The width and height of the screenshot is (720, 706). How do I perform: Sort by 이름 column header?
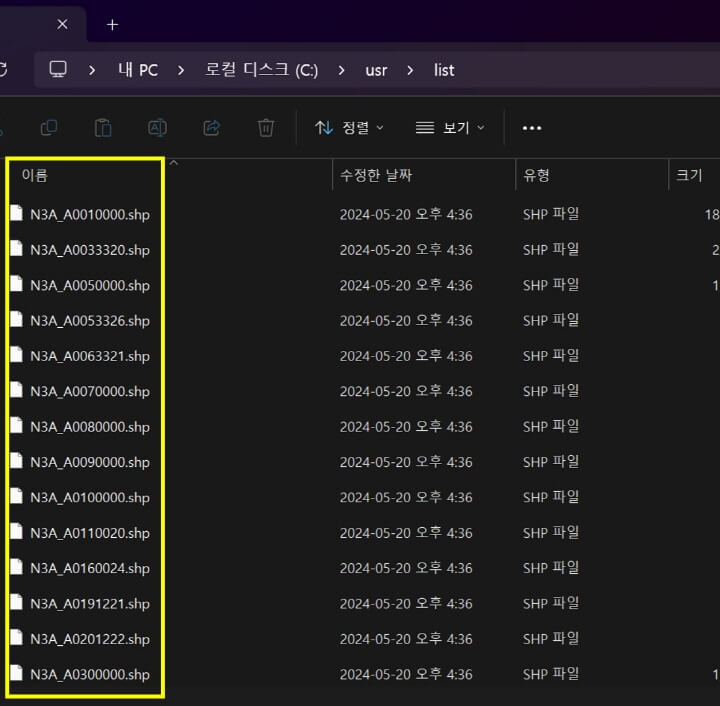coord(34,175)
